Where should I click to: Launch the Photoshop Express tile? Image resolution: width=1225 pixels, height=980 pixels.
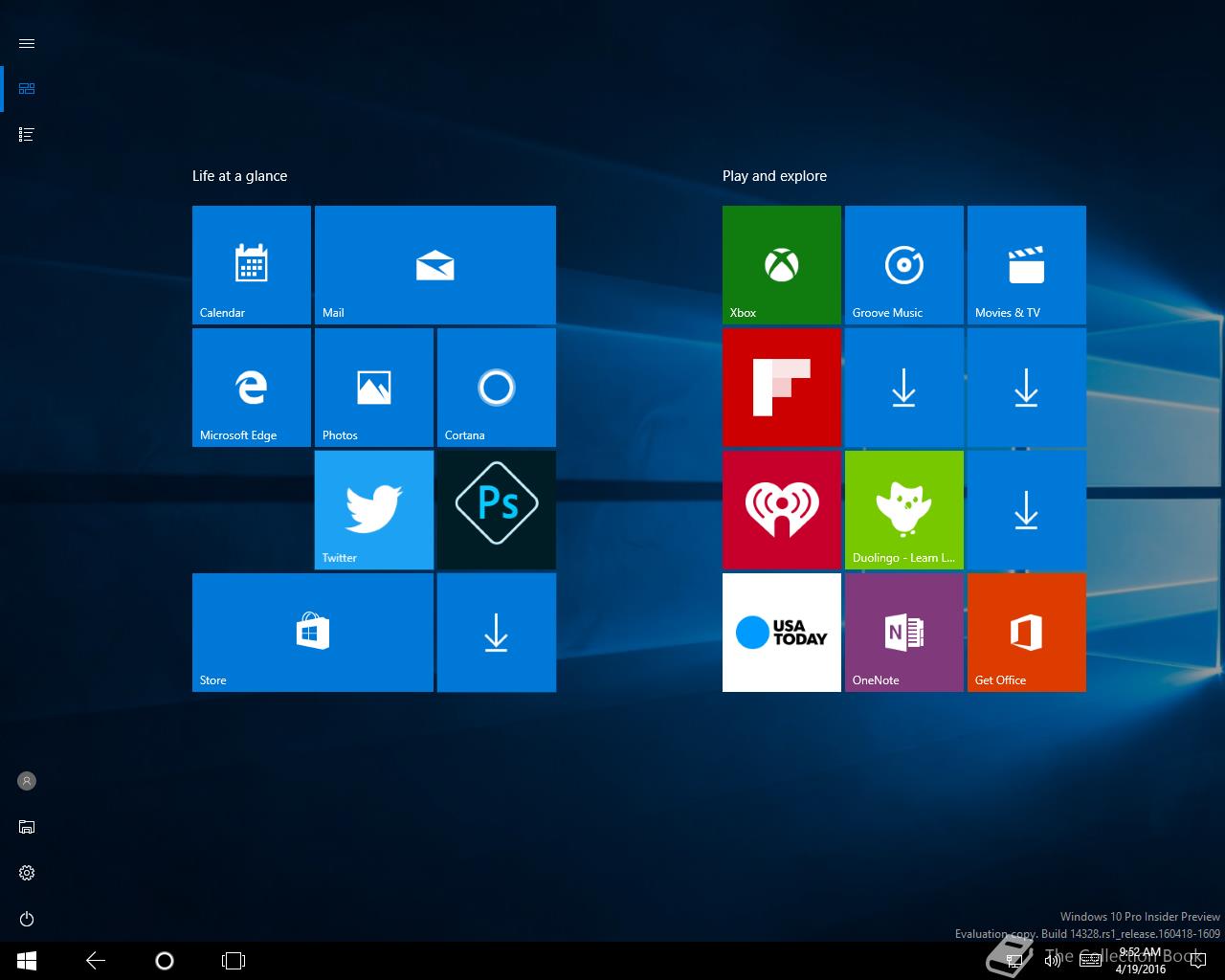497,510
